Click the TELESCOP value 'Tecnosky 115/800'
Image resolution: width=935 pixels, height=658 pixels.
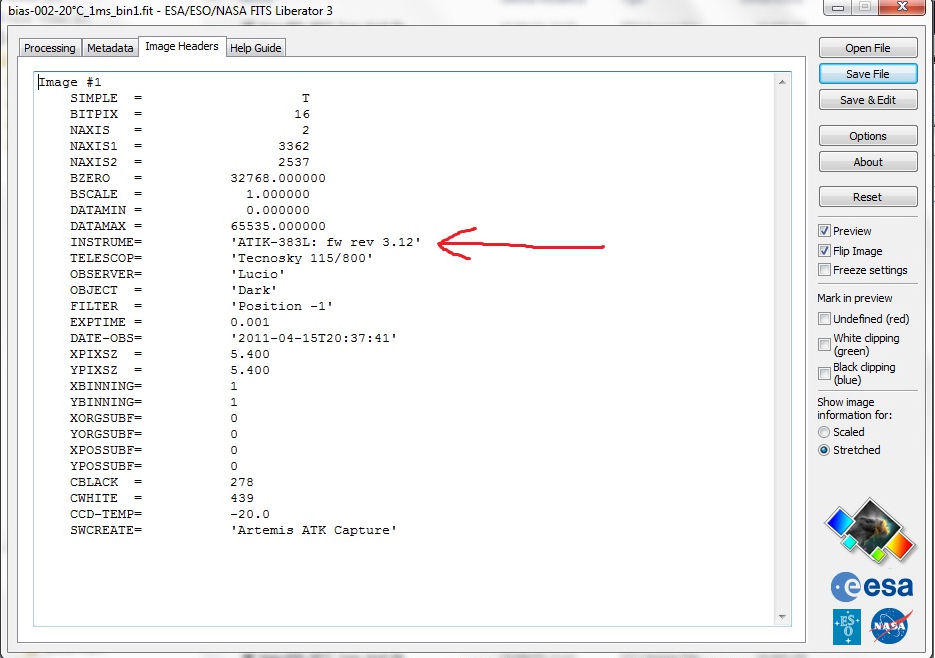point(302,258)
